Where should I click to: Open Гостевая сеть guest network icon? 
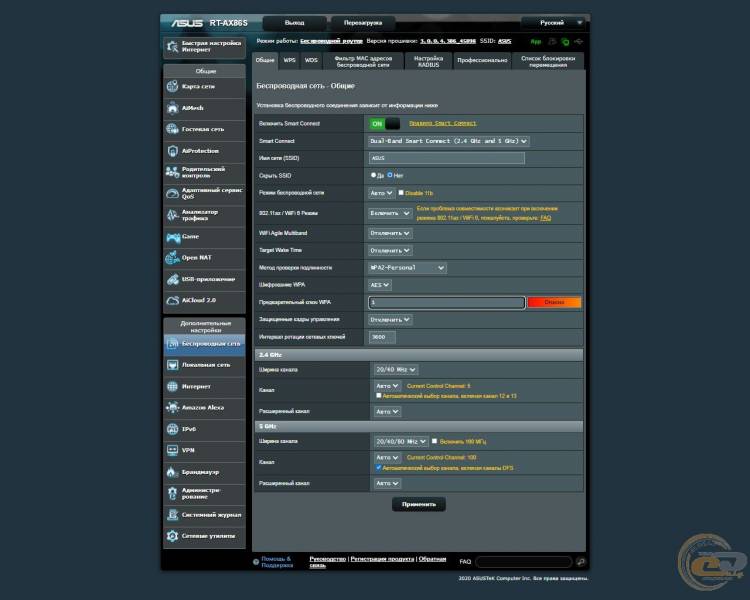[x=172, y=129]
